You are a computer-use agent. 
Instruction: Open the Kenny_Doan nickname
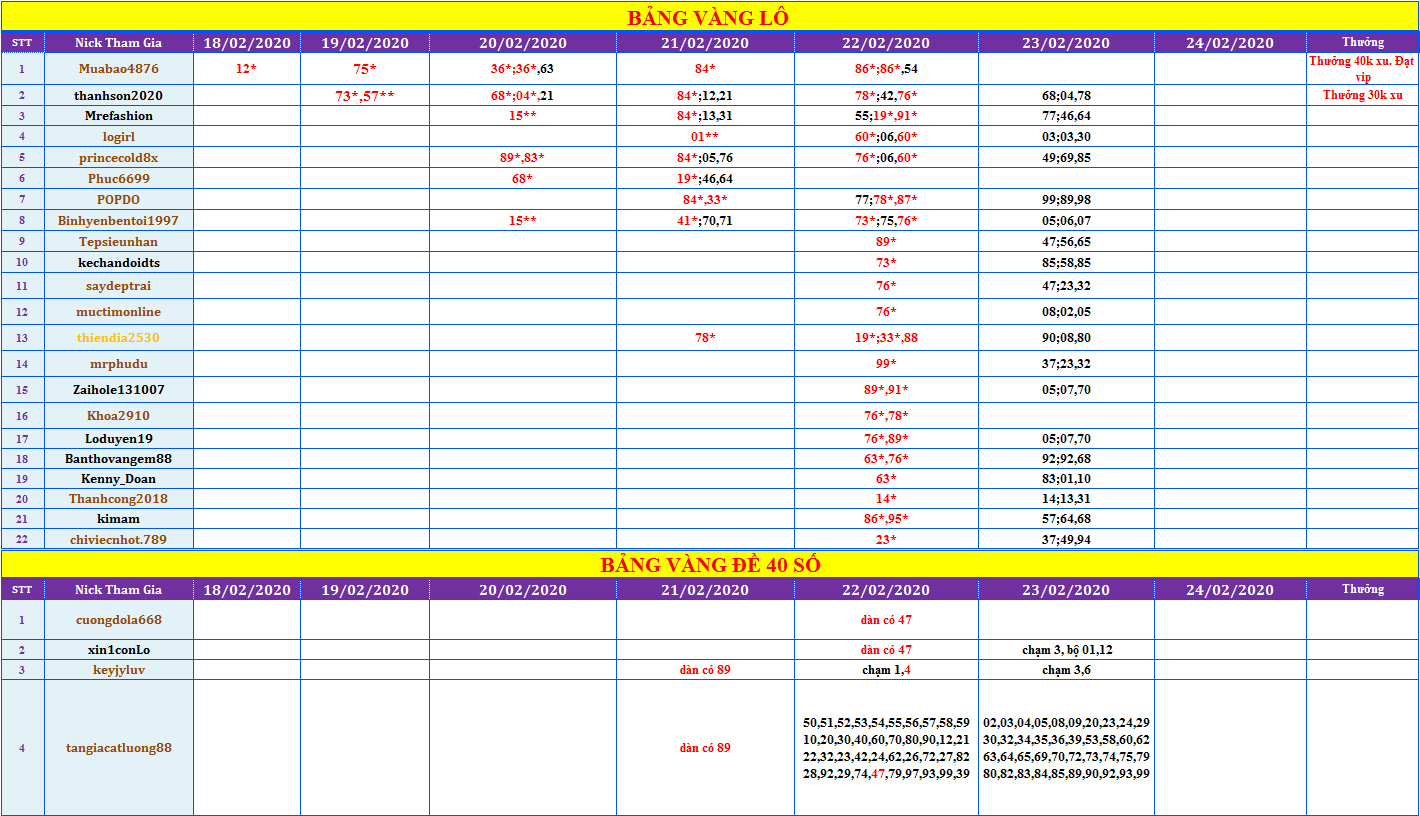point(119,479)
